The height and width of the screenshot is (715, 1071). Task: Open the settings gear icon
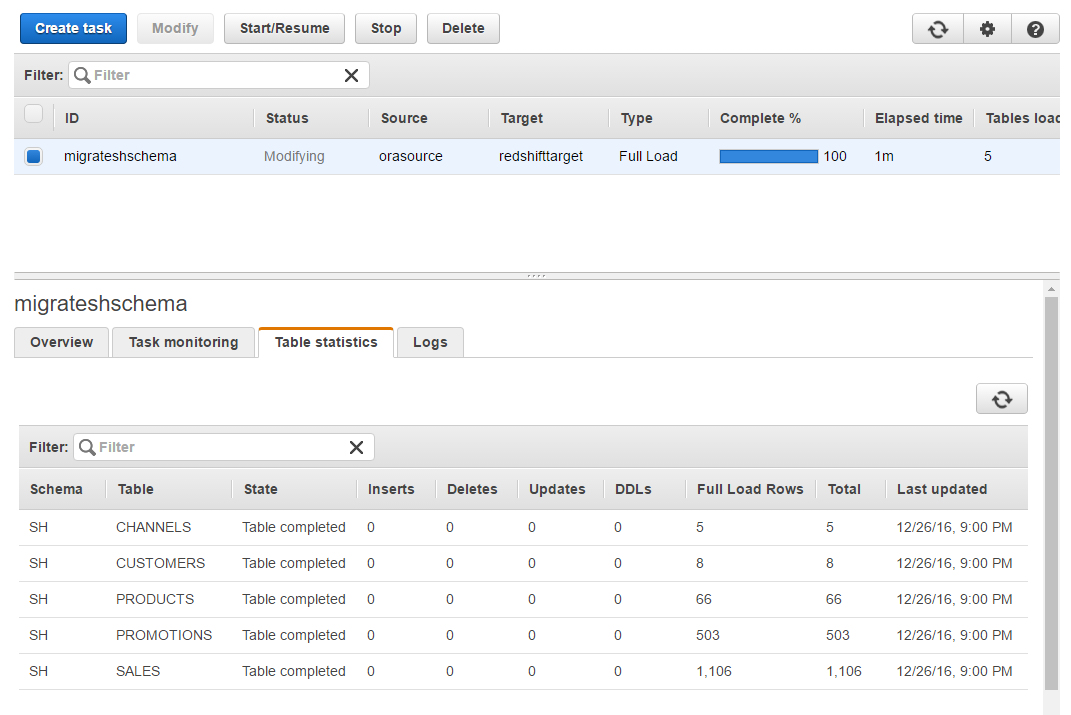pyautogui.click(x=987, y=28)
